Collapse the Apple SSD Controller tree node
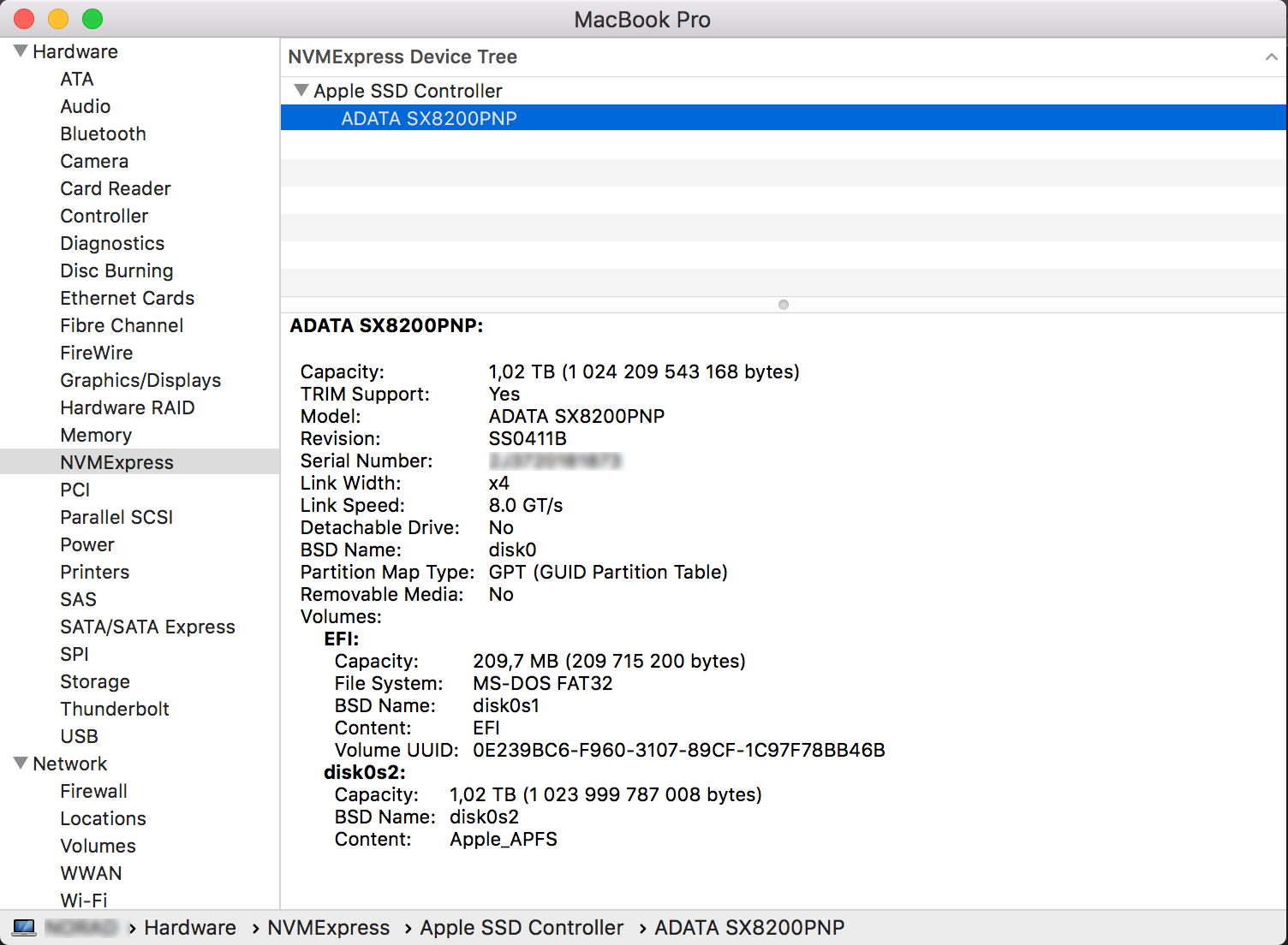 point(301,90)
